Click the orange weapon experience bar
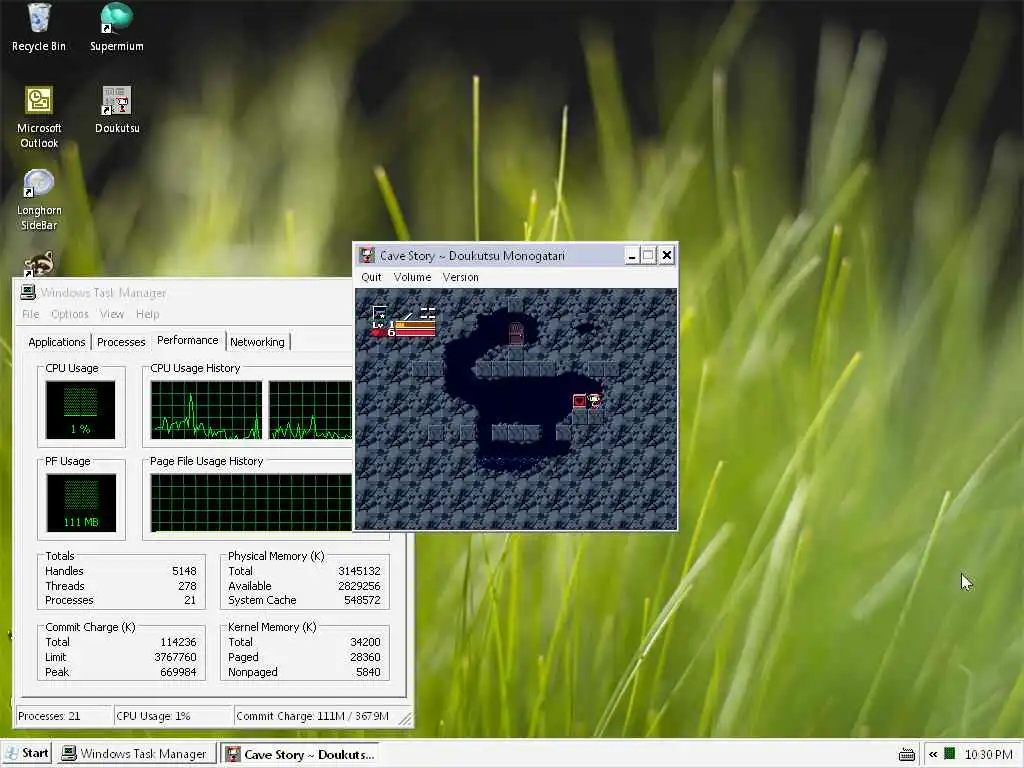1024x768 pixels. (415, 324)
